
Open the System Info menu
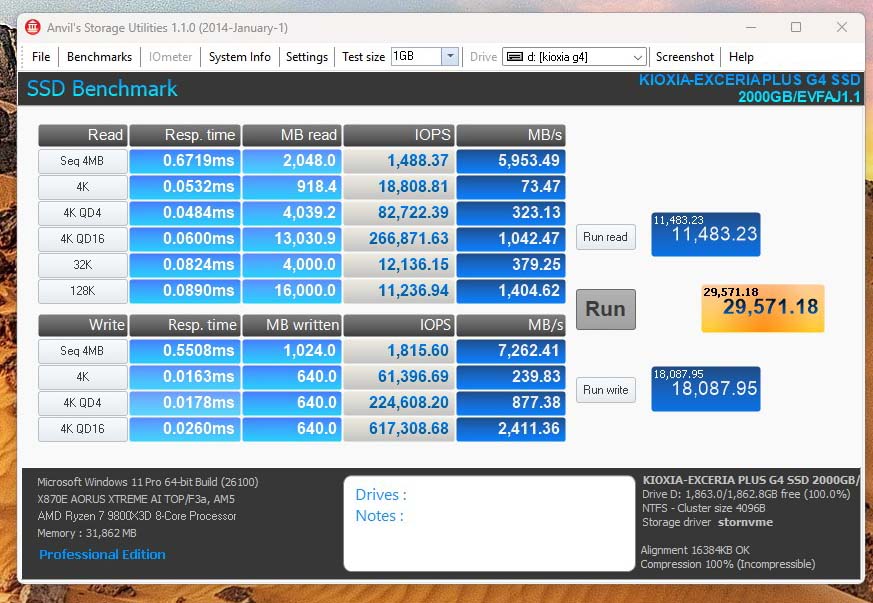(239, 57)
